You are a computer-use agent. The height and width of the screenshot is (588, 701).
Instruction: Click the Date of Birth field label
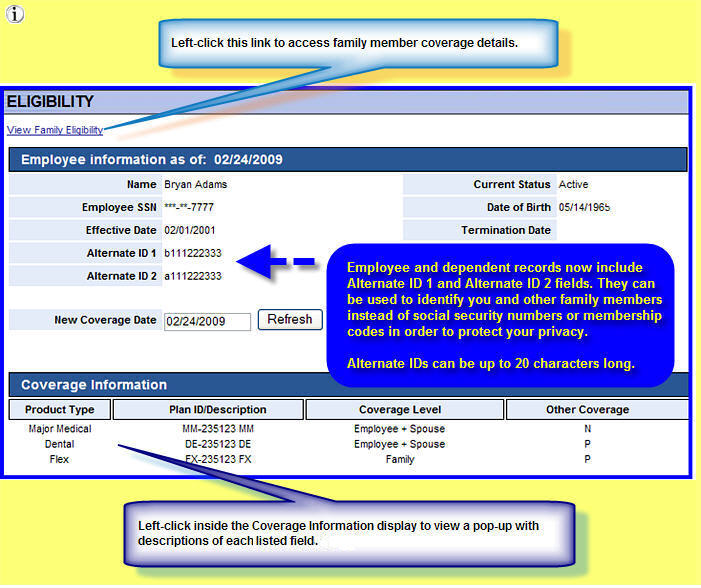pyautogui.click(x=519, y=207)
